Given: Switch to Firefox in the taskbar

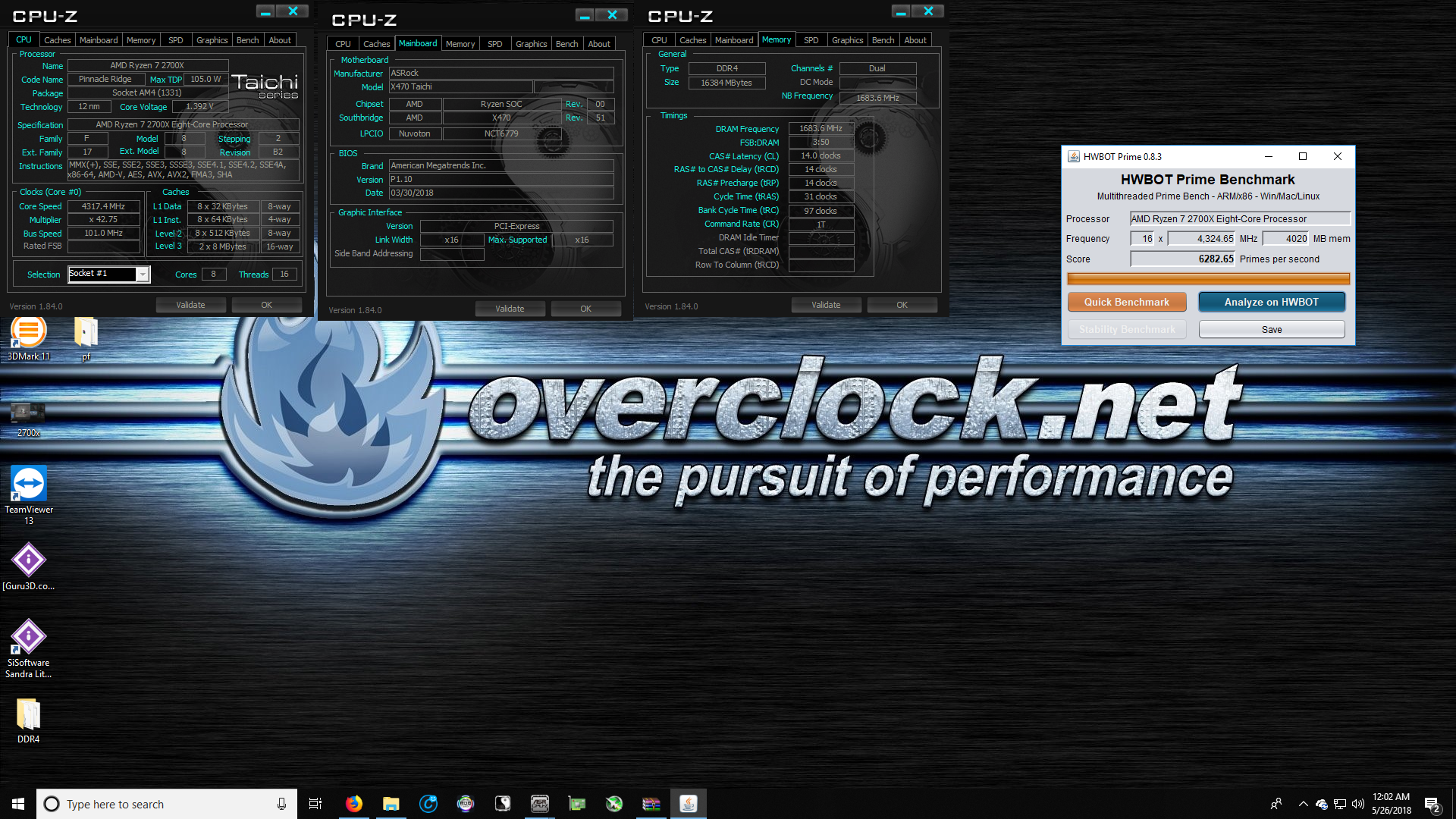Looking at the screenshot, I should (x=353, y=804).
